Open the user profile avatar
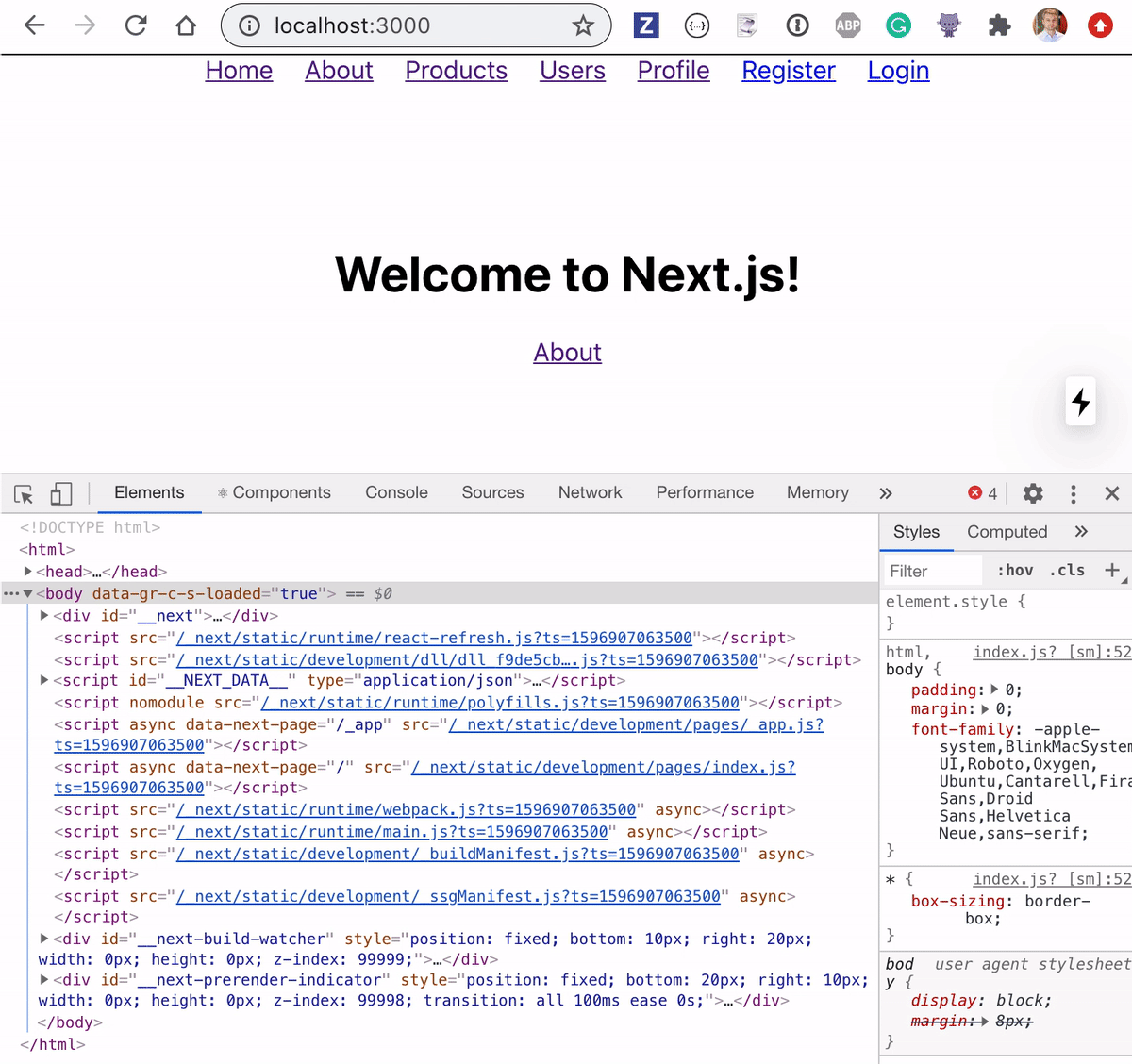This screenshot has width=1132, height=1064. (1050, 25)
